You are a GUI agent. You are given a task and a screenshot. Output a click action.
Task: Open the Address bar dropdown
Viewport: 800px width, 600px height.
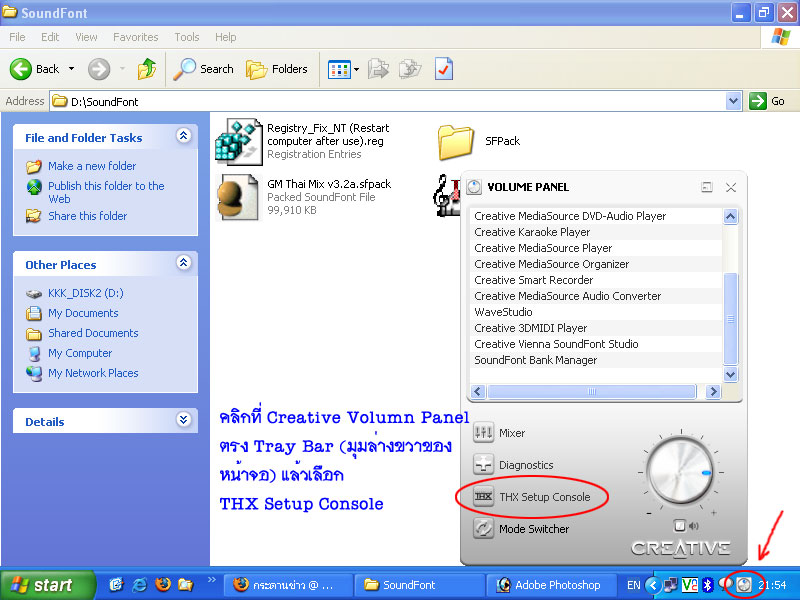pyautogui.click(x=733, y=101)
